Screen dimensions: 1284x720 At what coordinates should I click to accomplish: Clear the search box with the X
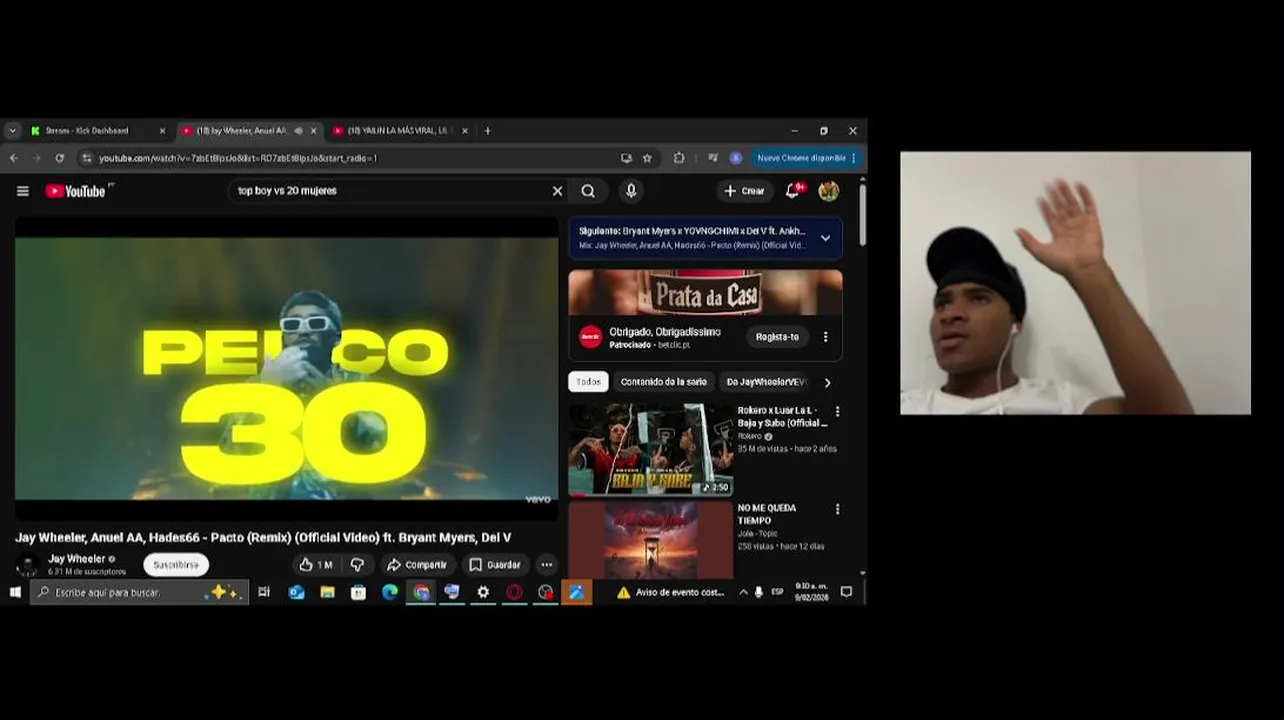(557, 191)
